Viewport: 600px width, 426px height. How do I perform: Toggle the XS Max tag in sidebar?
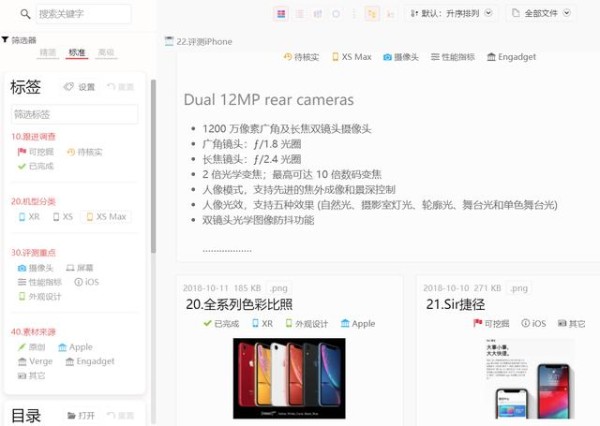[x=106, y=217]
